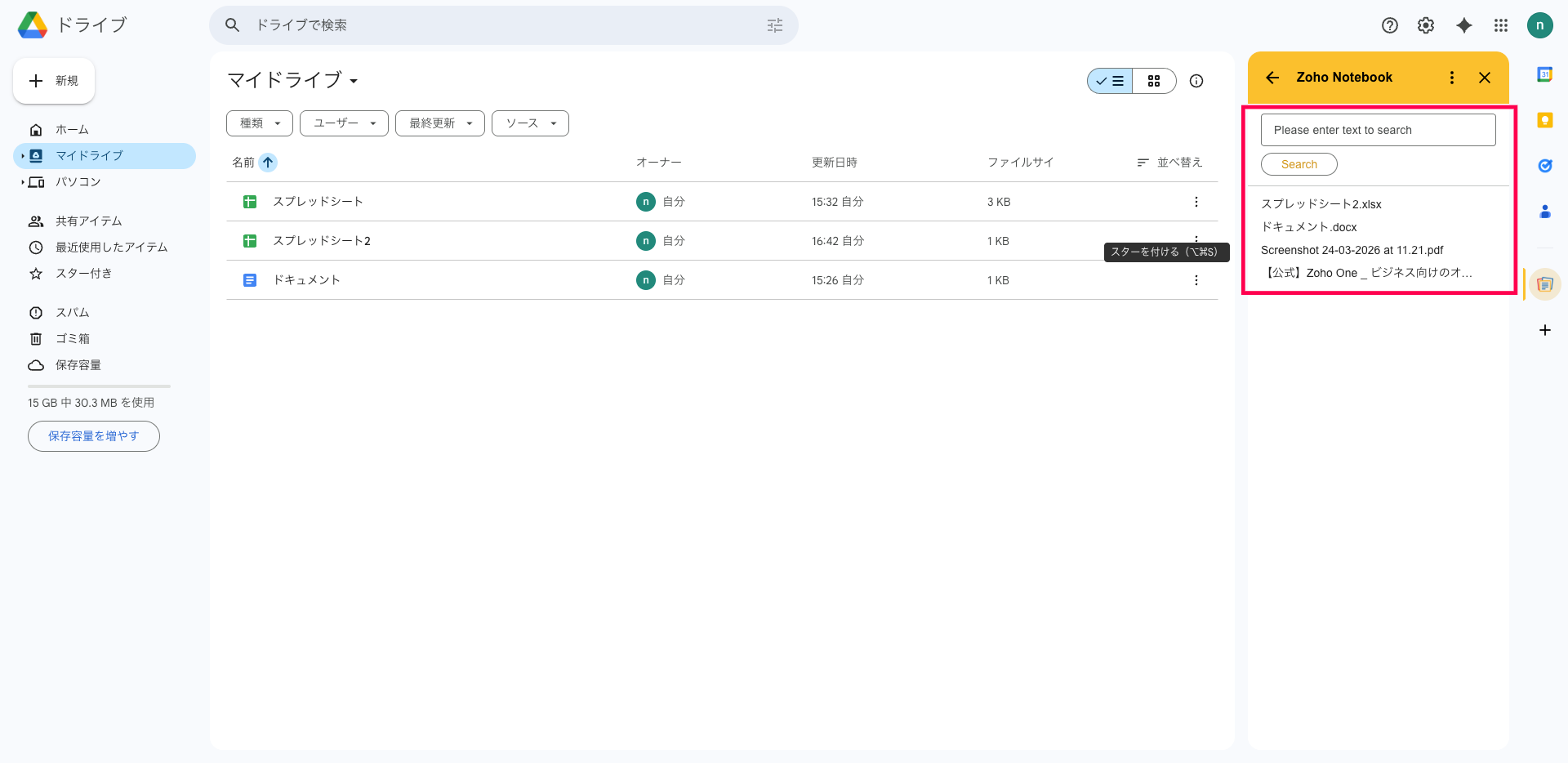This screenshot has height=763, width=1568.
Task: Click the Gemini sparkle icon
Action: click(x=1464, y=25)
